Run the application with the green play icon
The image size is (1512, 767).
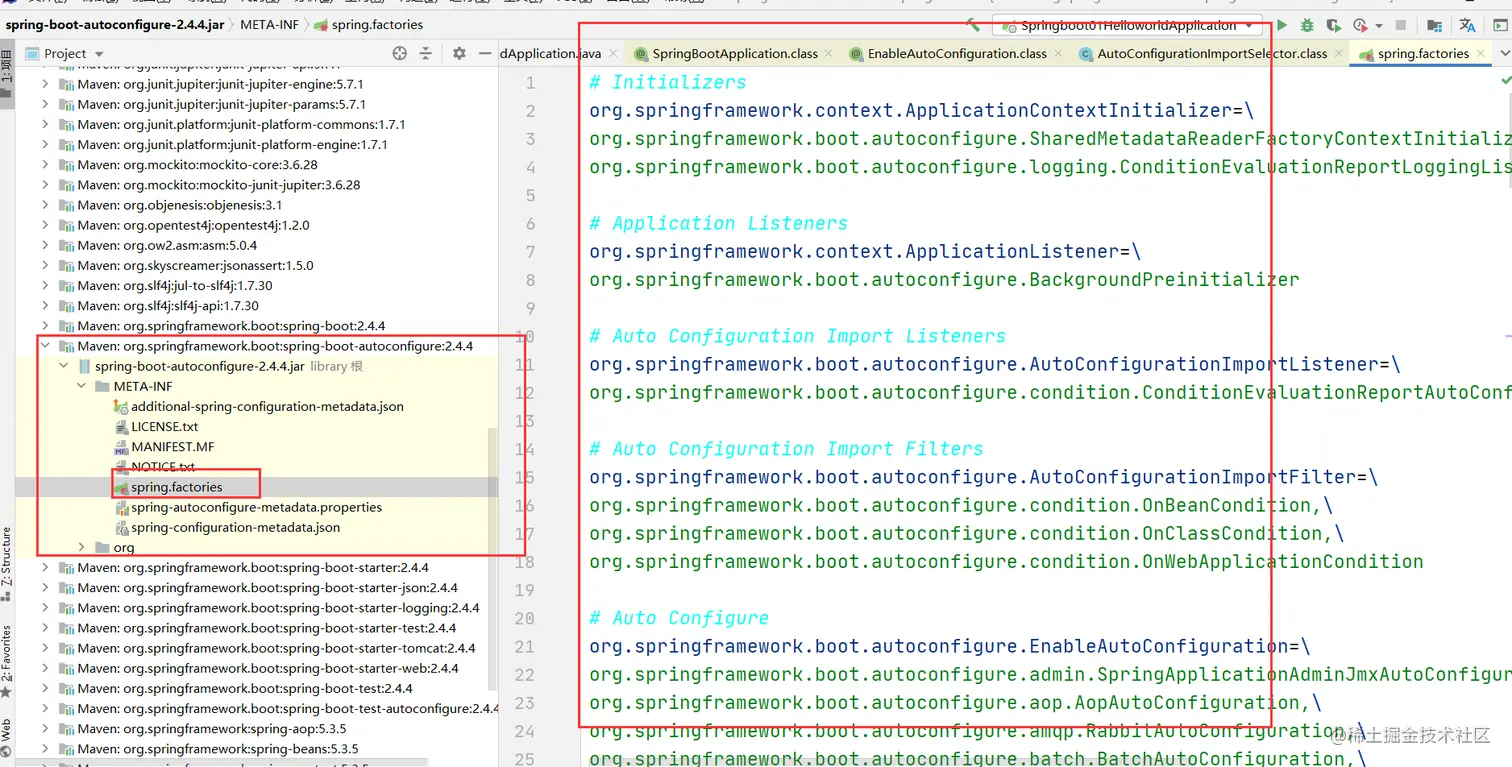coord(1281,25)
